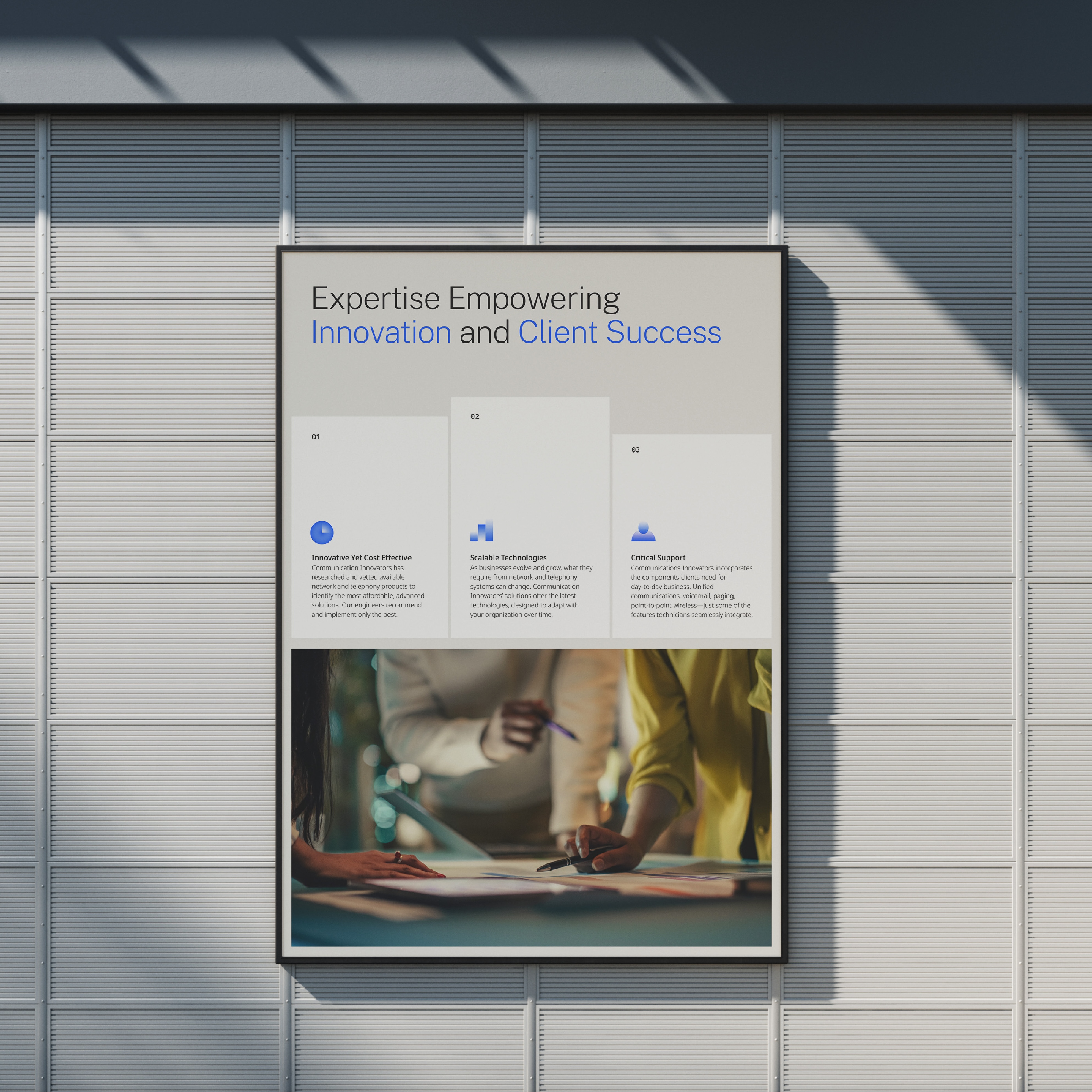Click the 03 card number label

tap(635, 450)
